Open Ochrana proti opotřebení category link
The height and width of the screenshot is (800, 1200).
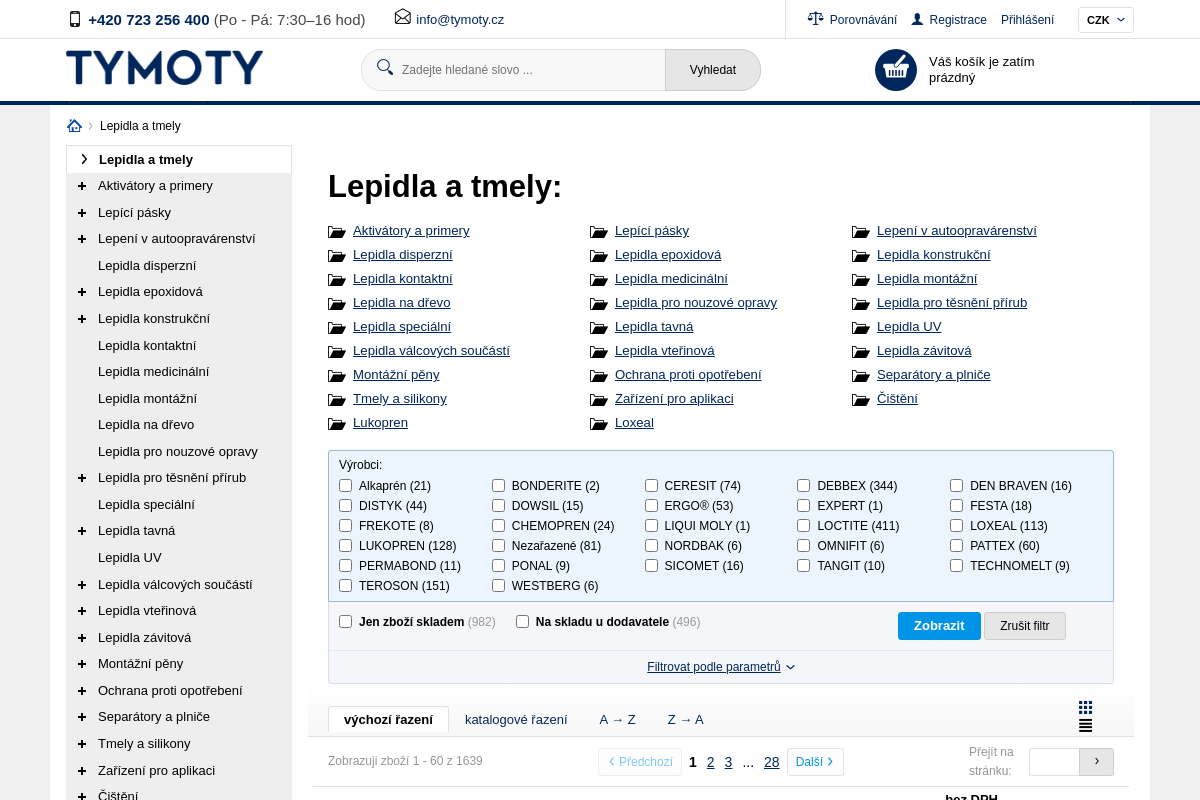coord(688,374)
